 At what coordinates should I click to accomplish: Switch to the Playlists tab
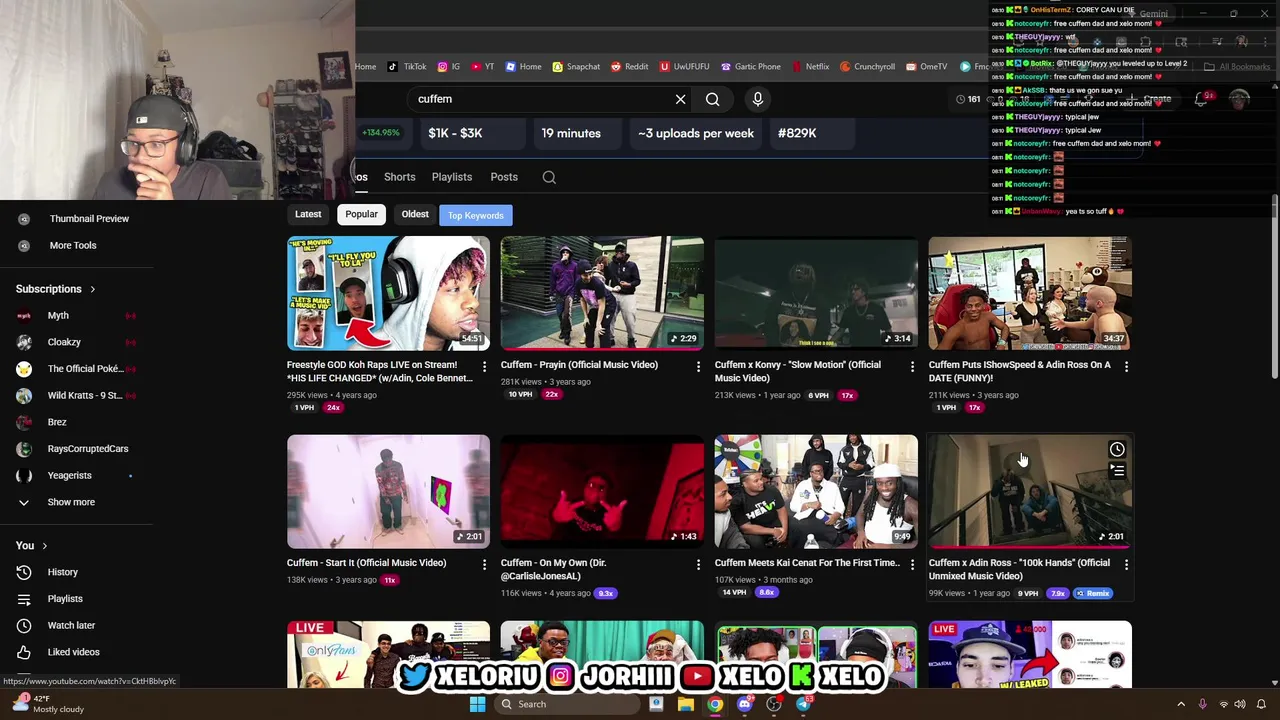(451, 177)
